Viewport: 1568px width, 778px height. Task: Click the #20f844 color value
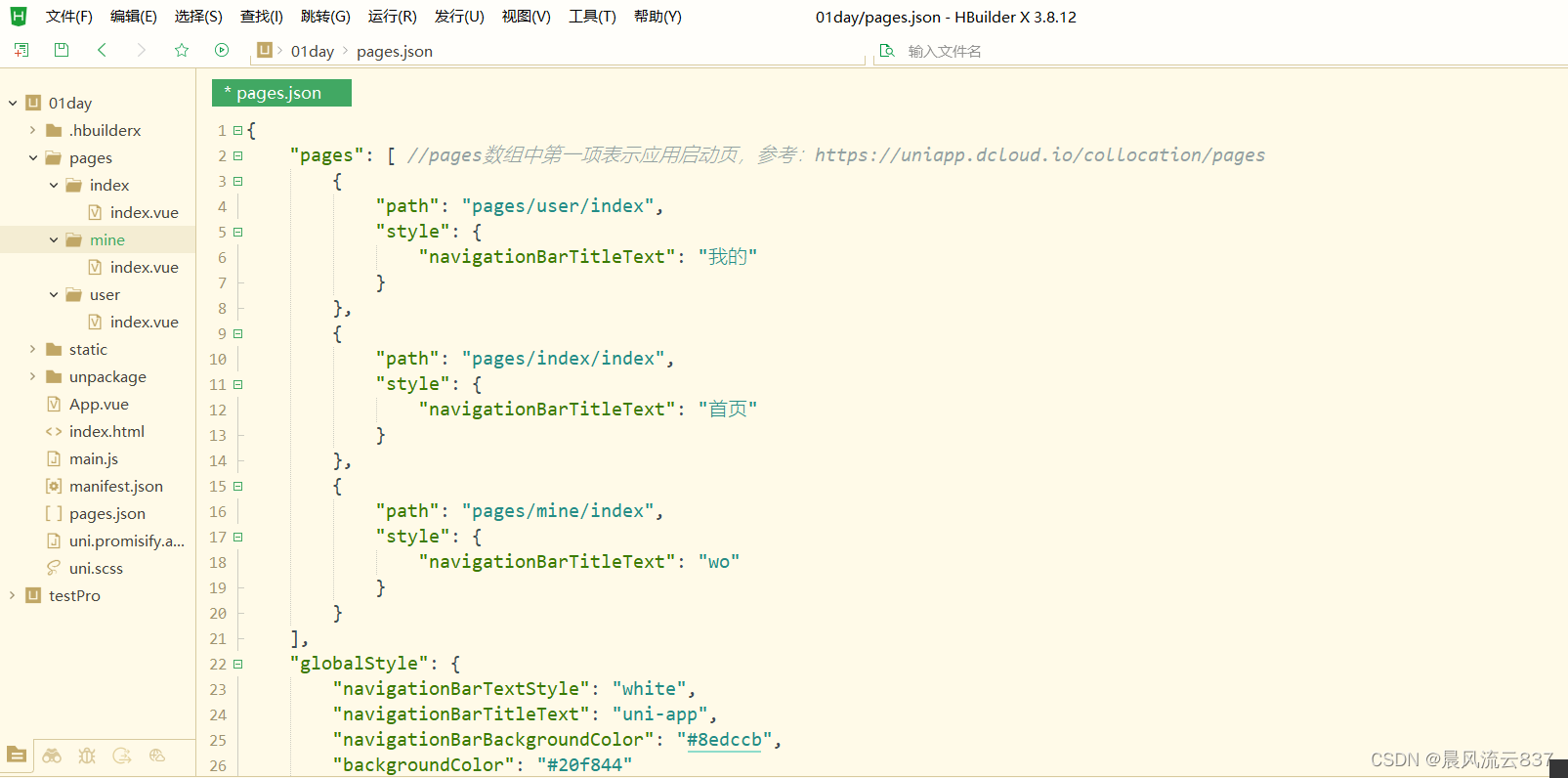584,765
